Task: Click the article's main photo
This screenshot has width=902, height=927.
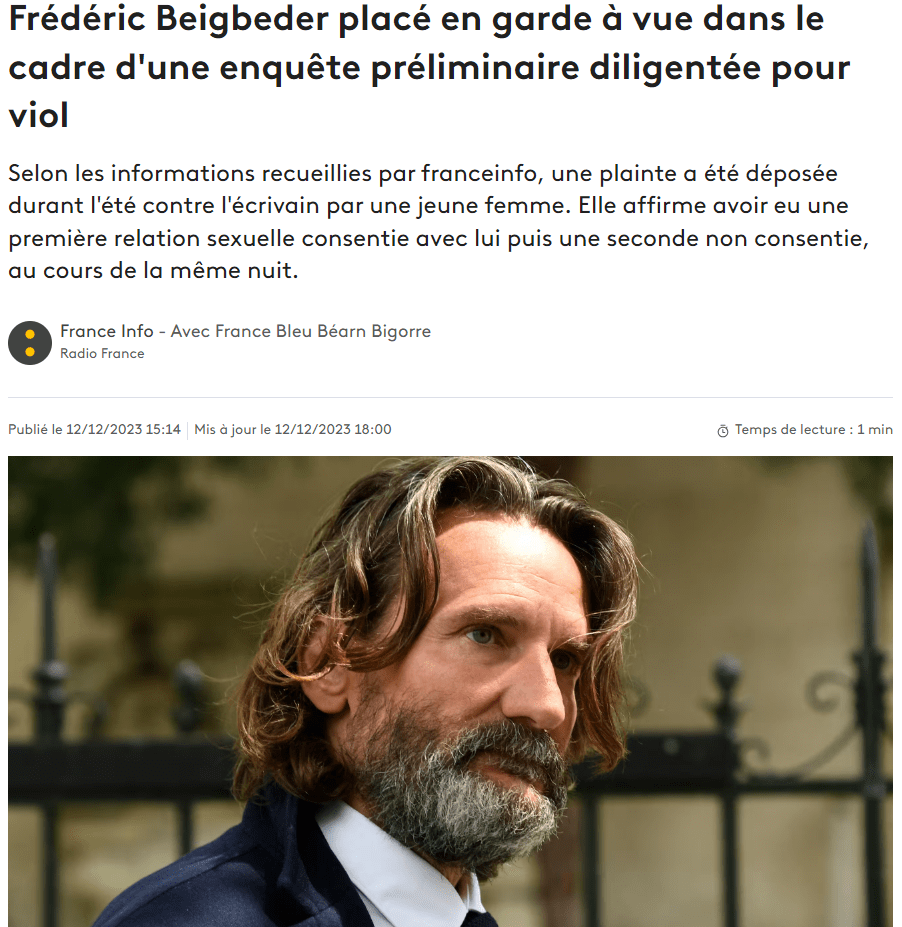Action: [x=450, y=691]
